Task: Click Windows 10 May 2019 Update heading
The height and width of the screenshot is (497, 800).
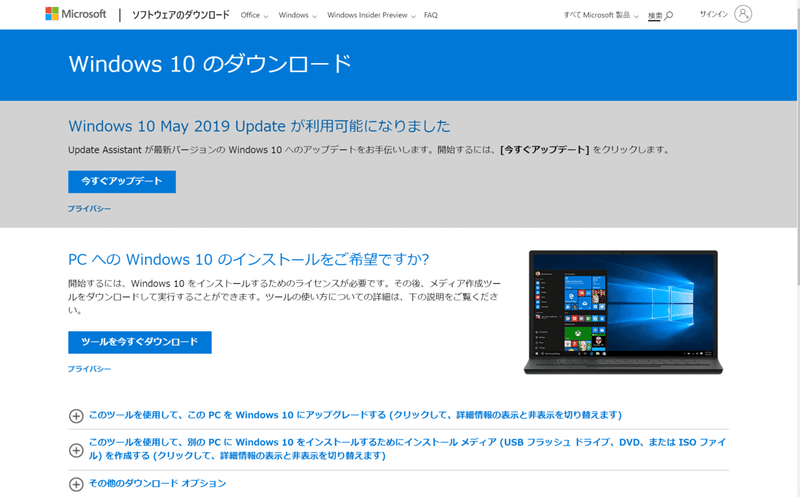Action: (x=259, y=126)
